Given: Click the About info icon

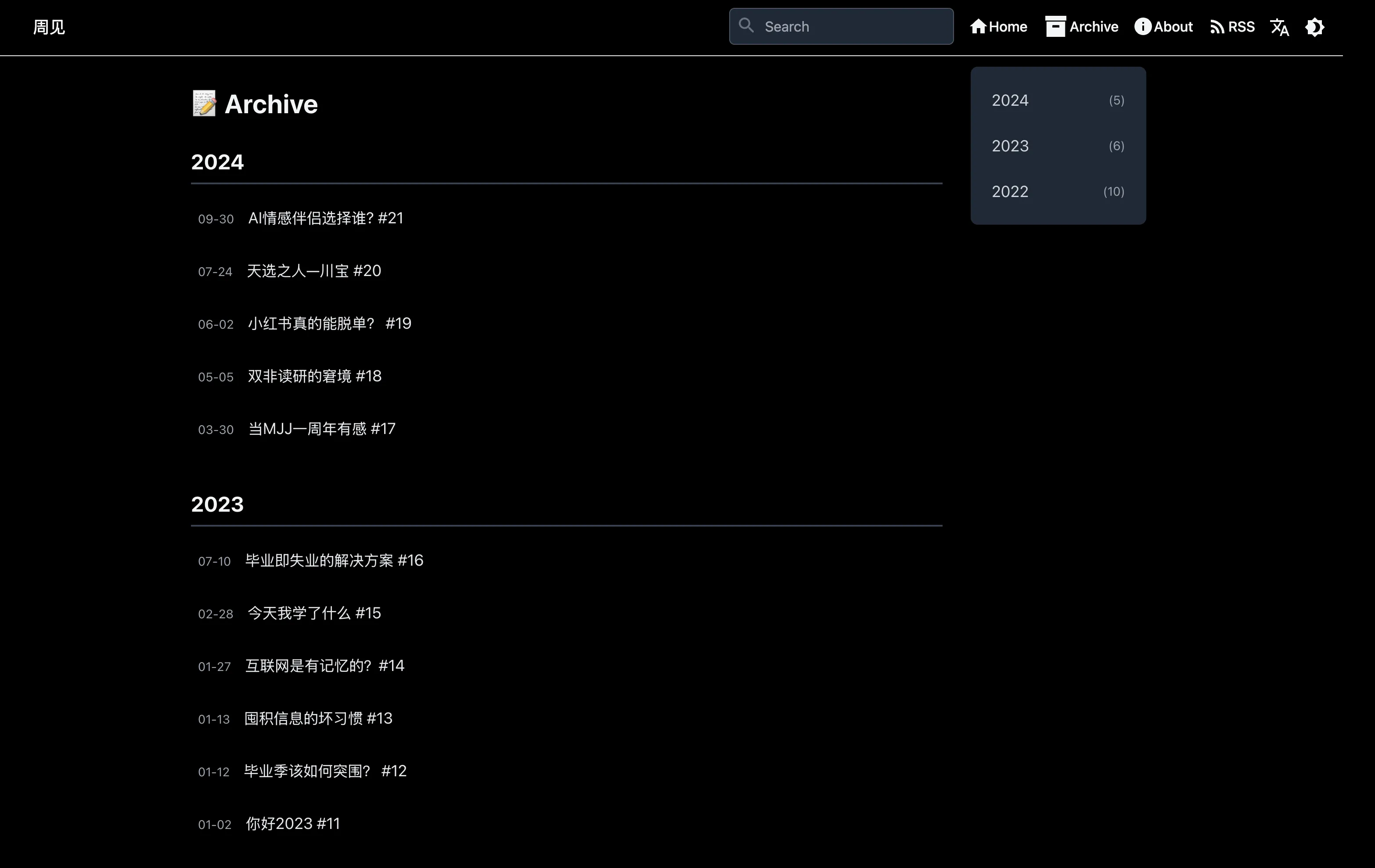Looking at the screenshot, I should [x=1143, y=27].
